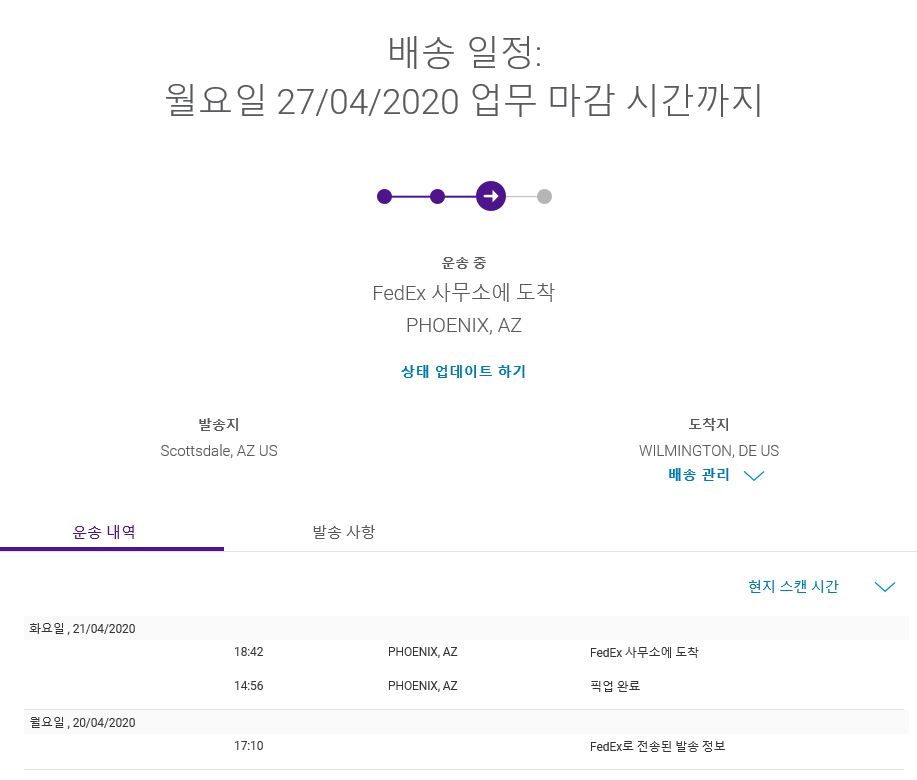Click the WILMINGTON, DE US destination text
This screenshot has width=917, height=780.
point(708,451)
